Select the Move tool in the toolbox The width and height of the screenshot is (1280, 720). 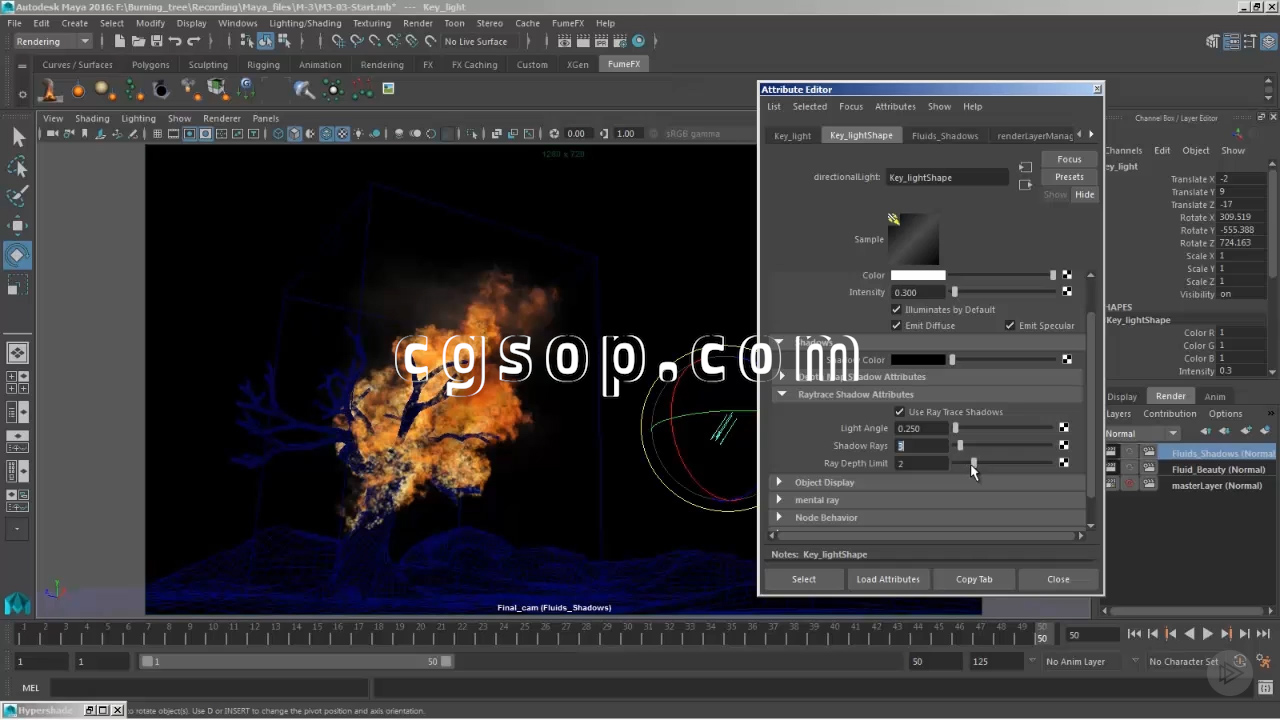[x=18, y=225]
